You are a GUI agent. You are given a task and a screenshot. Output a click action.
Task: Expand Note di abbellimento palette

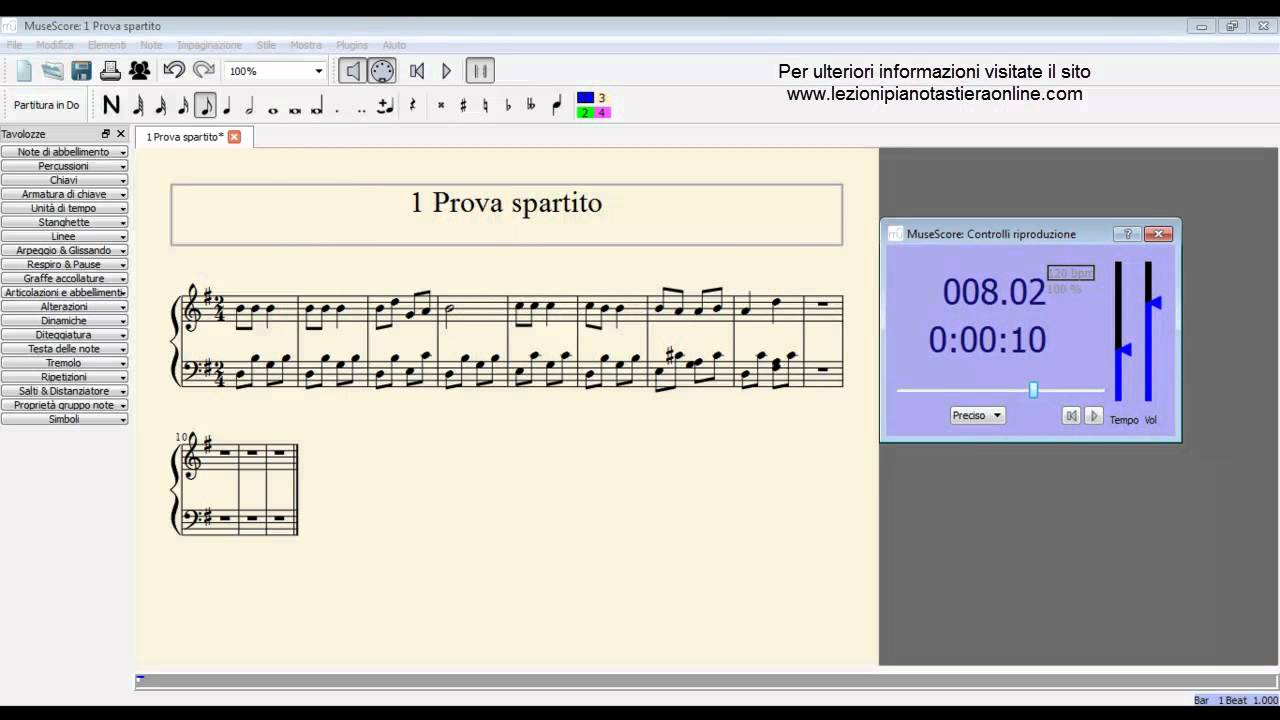coord(64,152)
